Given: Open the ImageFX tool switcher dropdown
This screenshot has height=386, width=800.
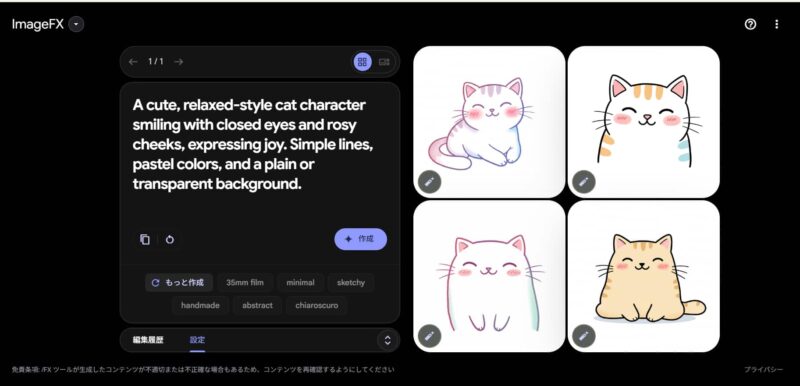Looking at the screenshot, I should point(76,24).
